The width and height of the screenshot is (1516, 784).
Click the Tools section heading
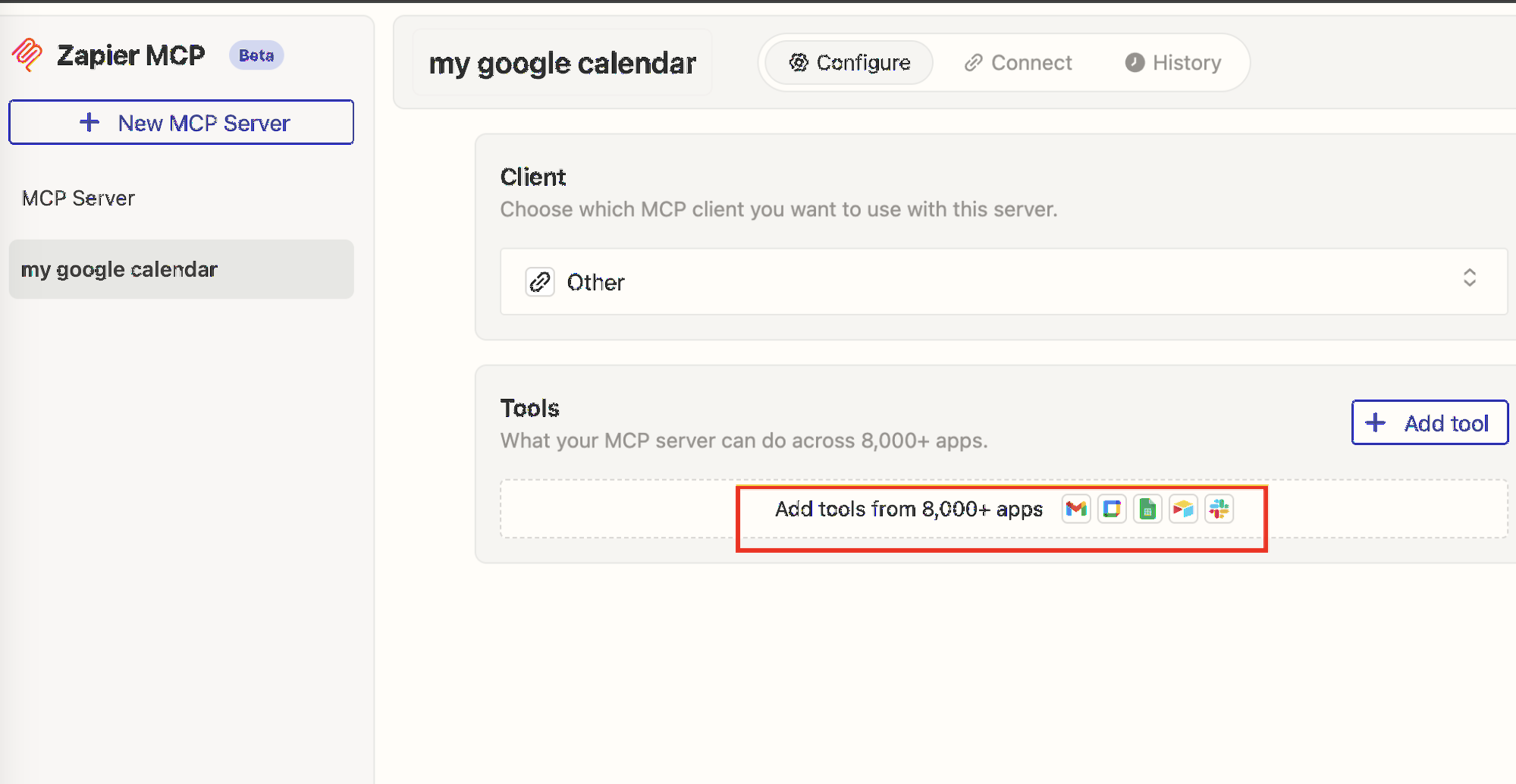coord(530,408)
